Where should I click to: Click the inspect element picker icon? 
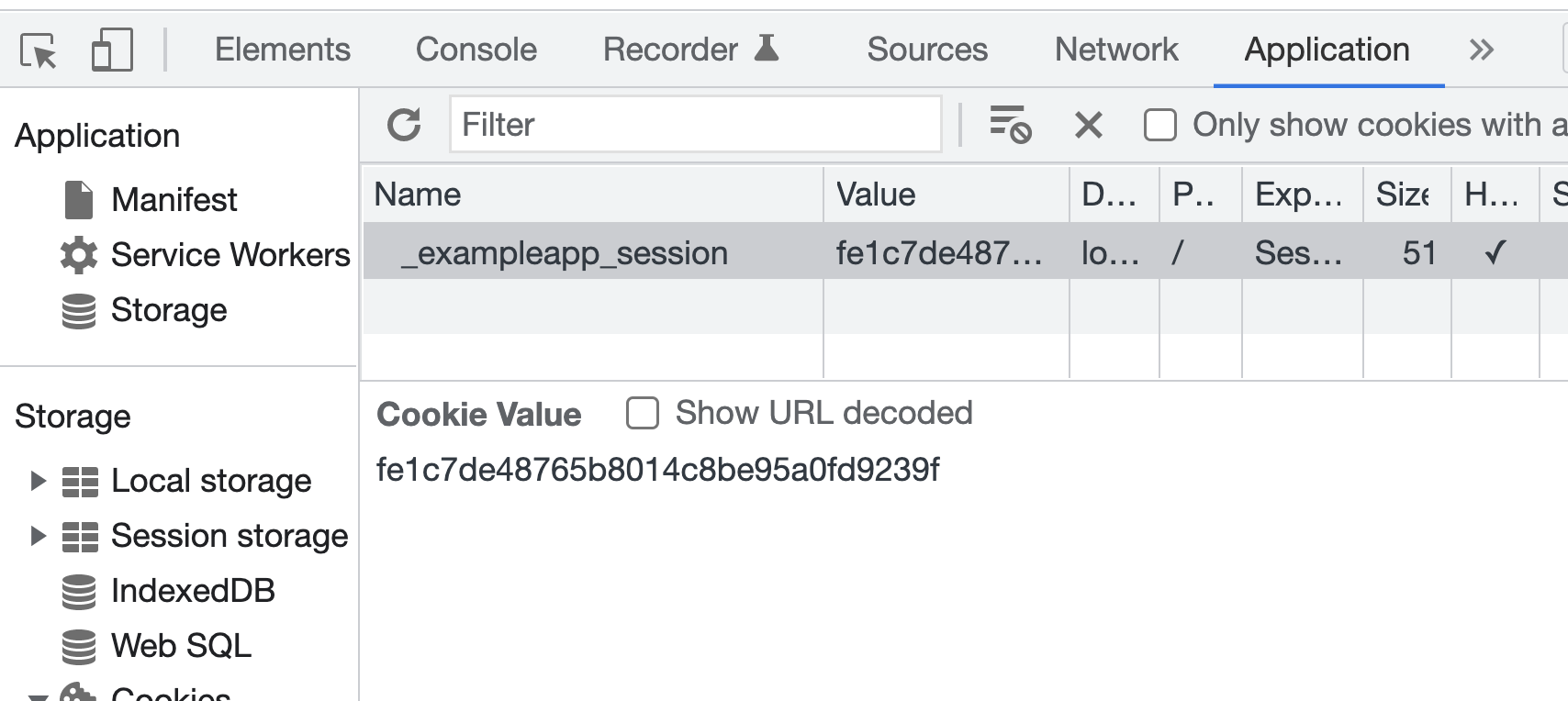point(39,50)
